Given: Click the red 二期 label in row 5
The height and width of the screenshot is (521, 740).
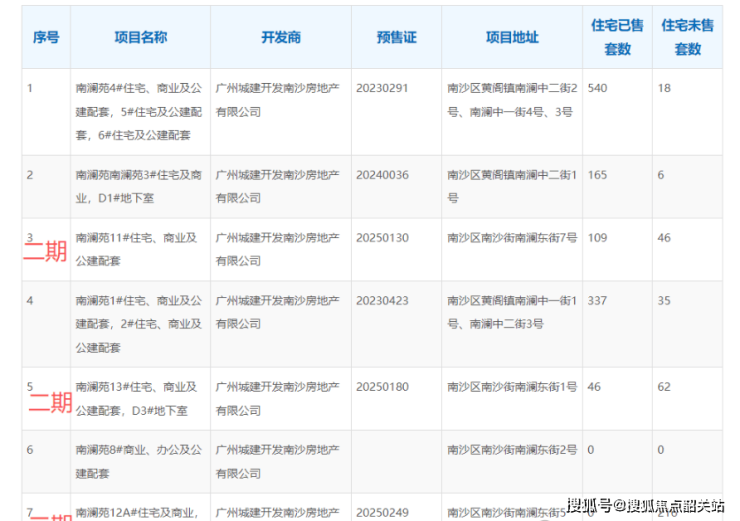Looking at the screenshot, I should (50, 403).
